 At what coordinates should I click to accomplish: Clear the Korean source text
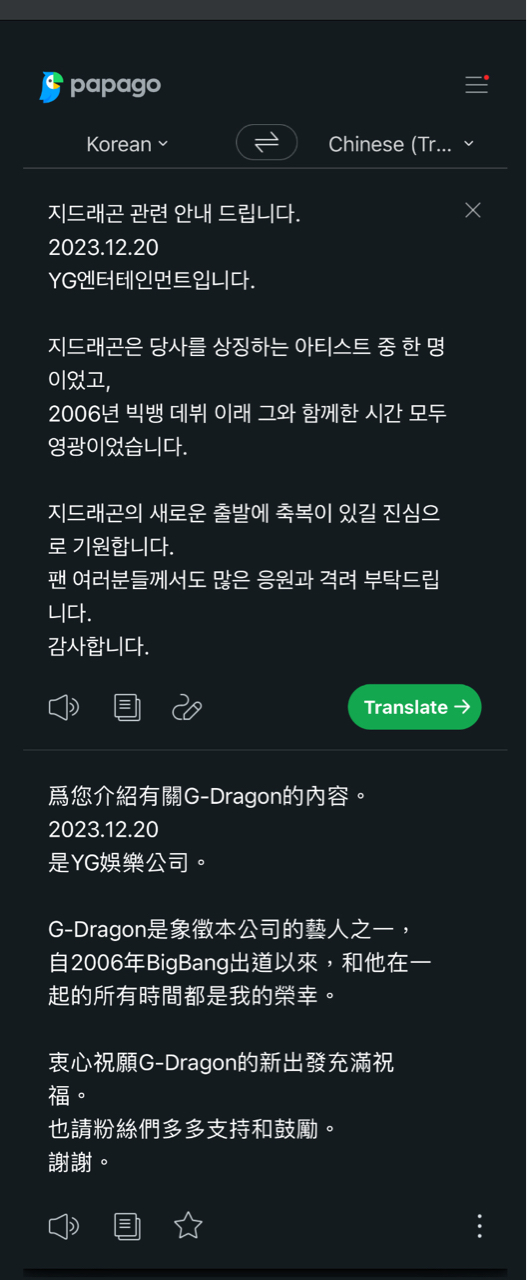[473, 210]
